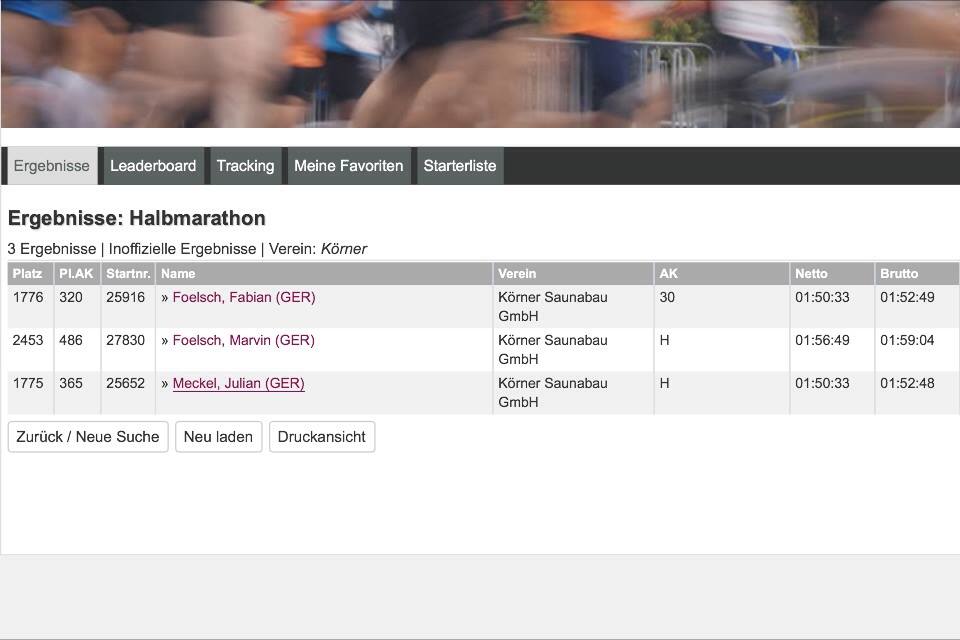Go to Meine Favoriten tab
This screenshot has width=960, height=640.
click(349, 166)
